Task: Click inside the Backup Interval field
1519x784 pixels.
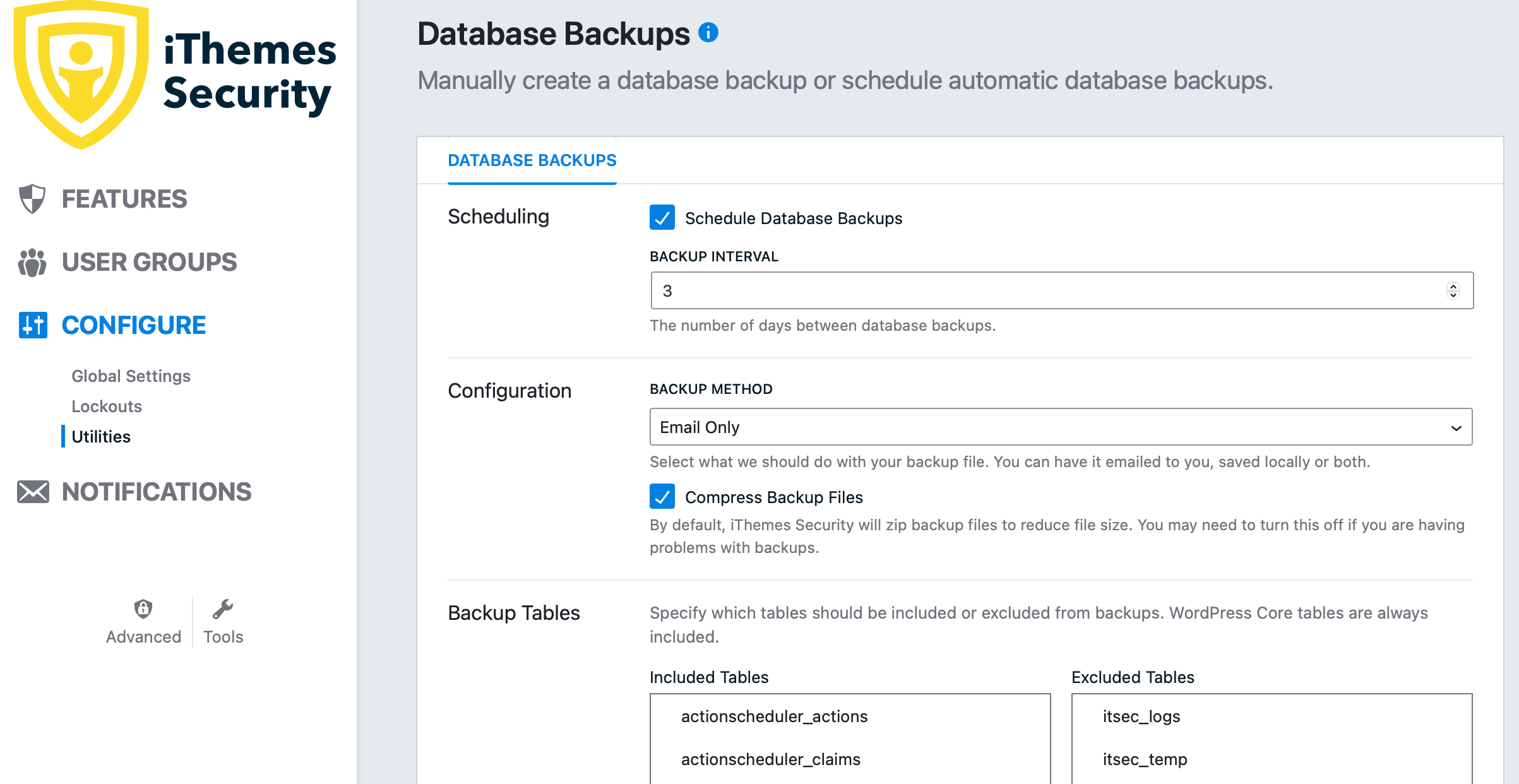Action: coord(1010,290)
